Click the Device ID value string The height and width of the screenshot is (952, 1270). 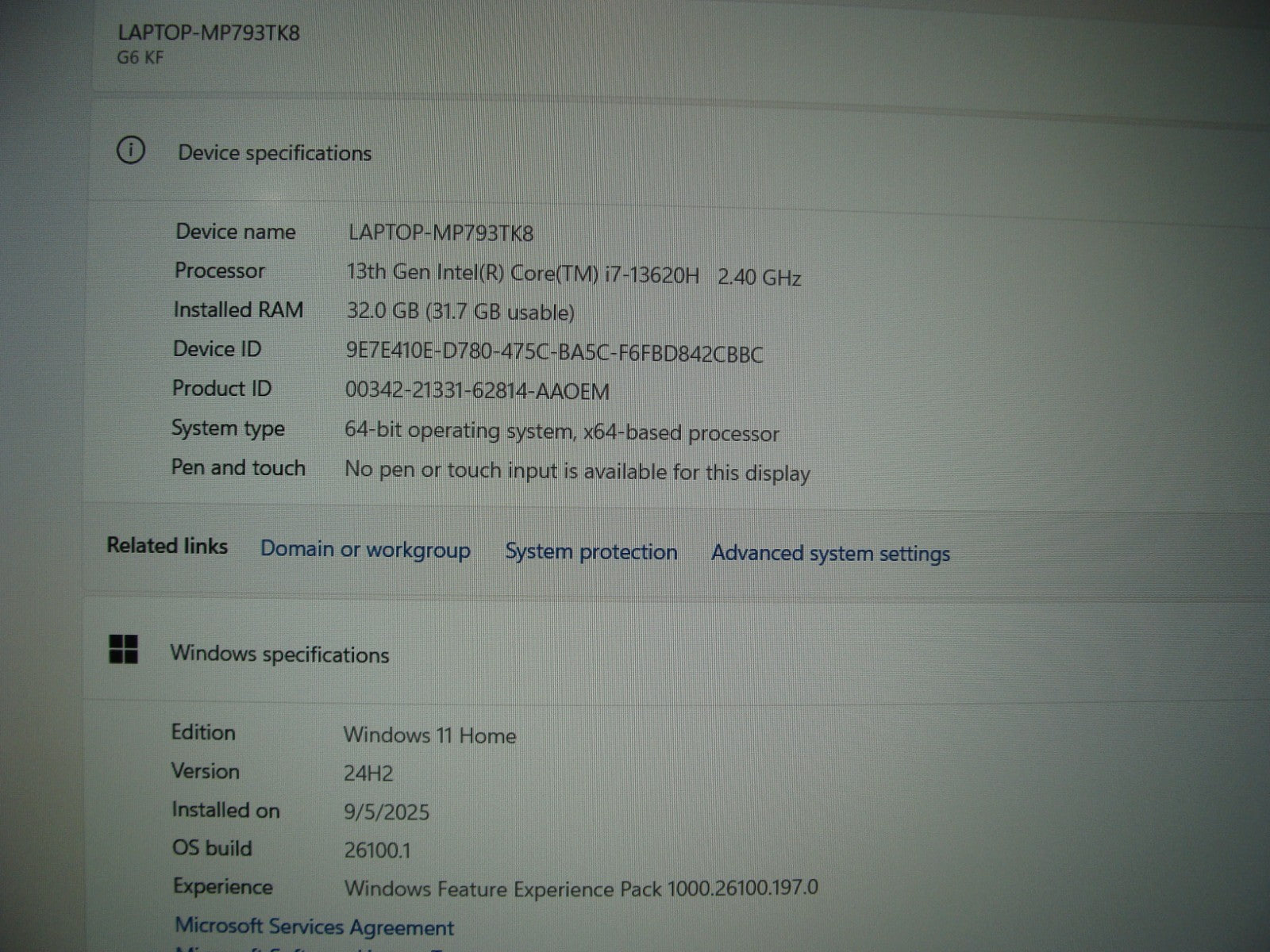pyautogui.click(x=554, y=354)
